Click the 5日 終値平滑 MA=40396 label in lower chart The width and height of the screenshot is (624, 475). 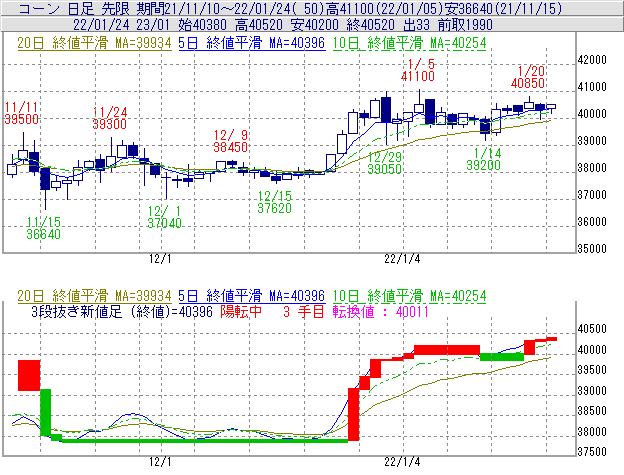pos(252,296)
